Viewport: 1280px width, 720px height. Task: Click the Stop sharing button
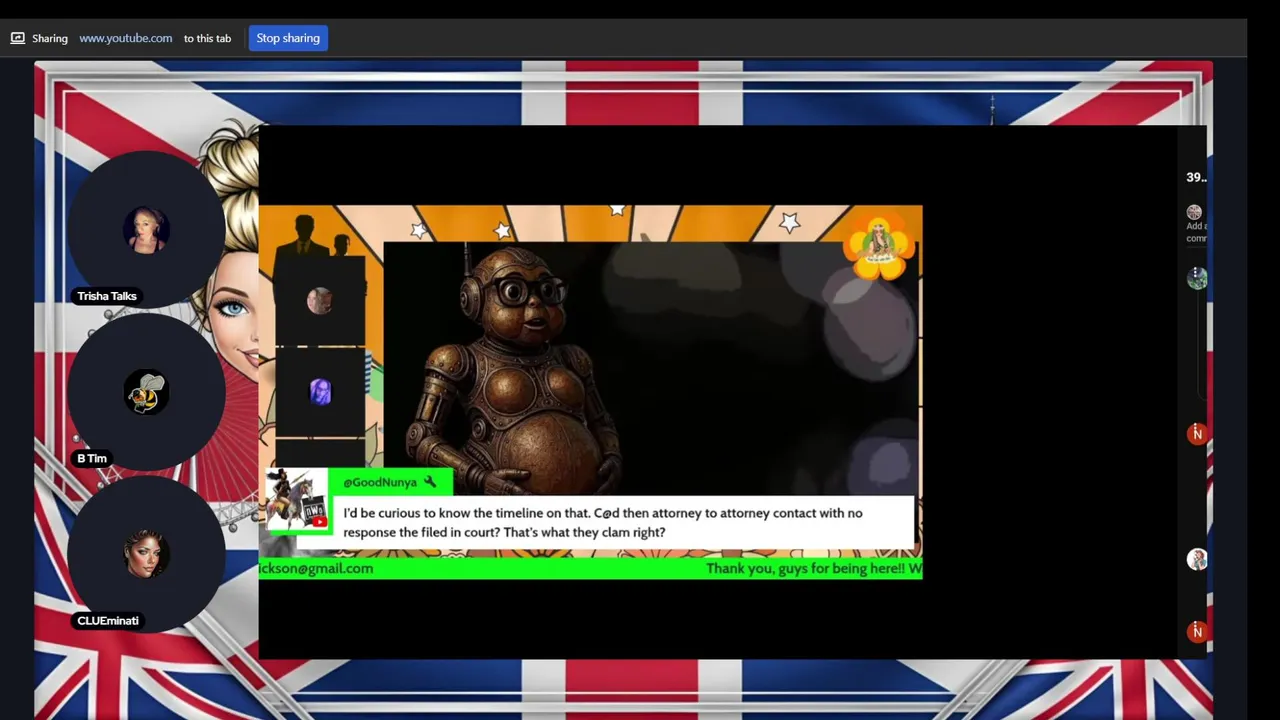tap(288, 38)
